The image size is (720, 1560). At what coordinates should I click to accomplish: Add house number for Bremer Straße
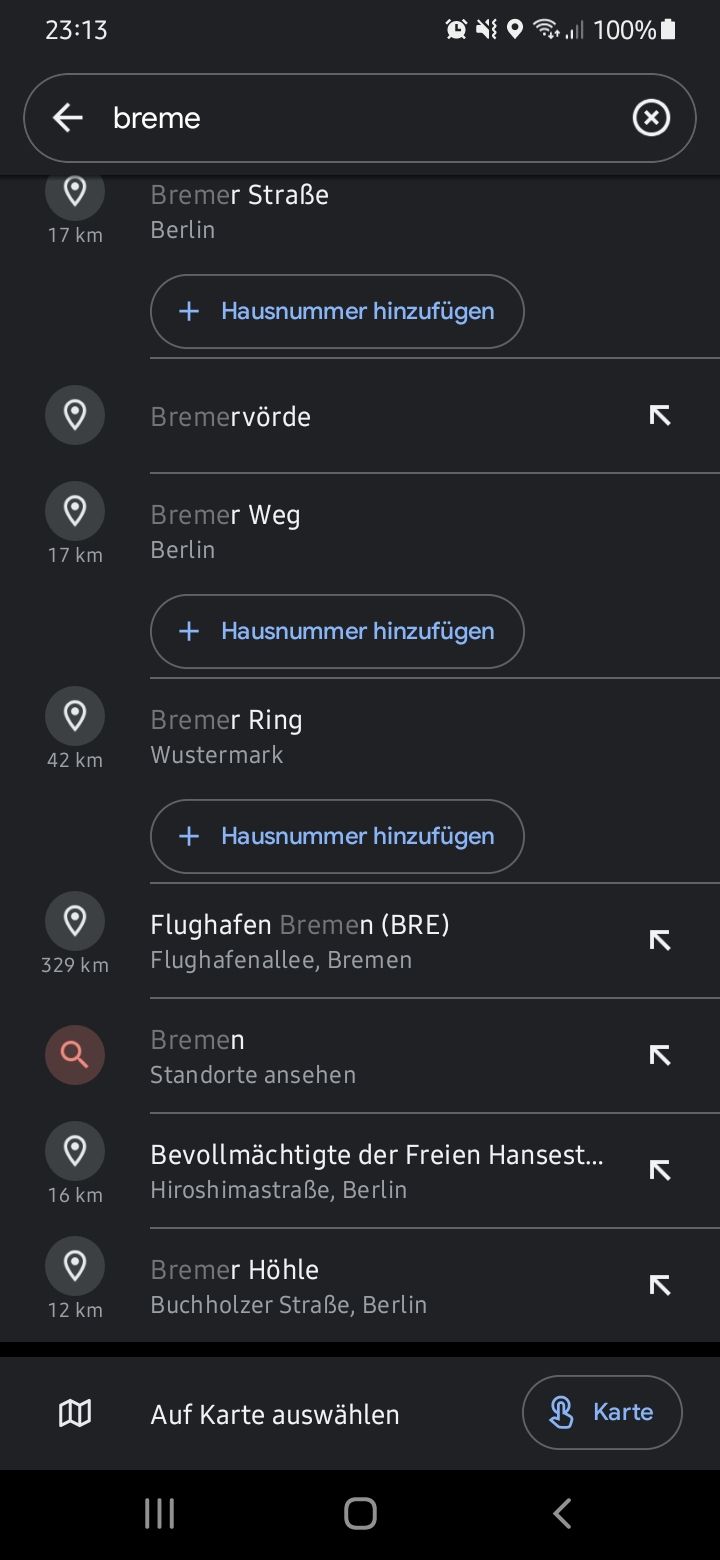tap(337, 311)
